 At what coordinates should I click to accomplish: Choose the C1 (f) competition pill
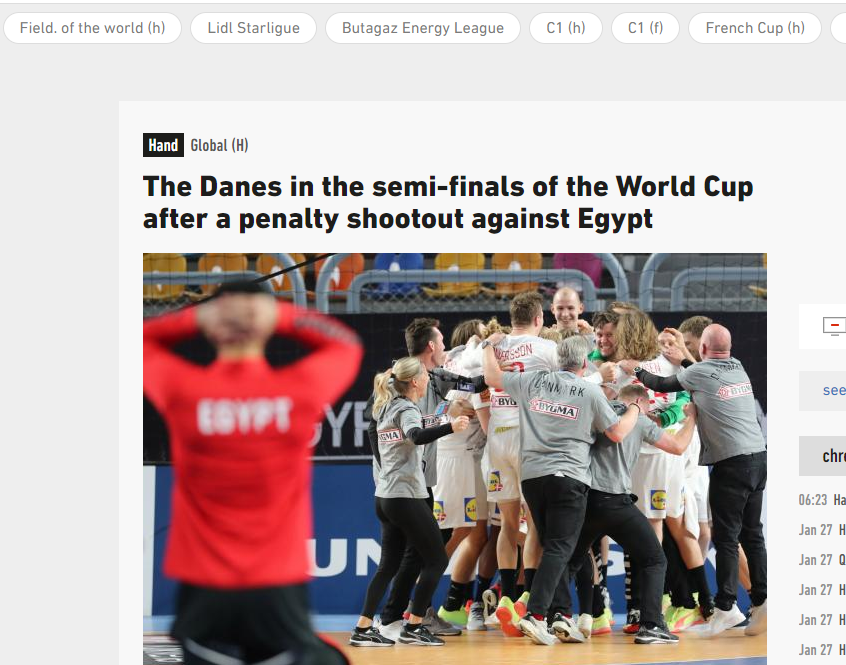(x=645, y=28)
